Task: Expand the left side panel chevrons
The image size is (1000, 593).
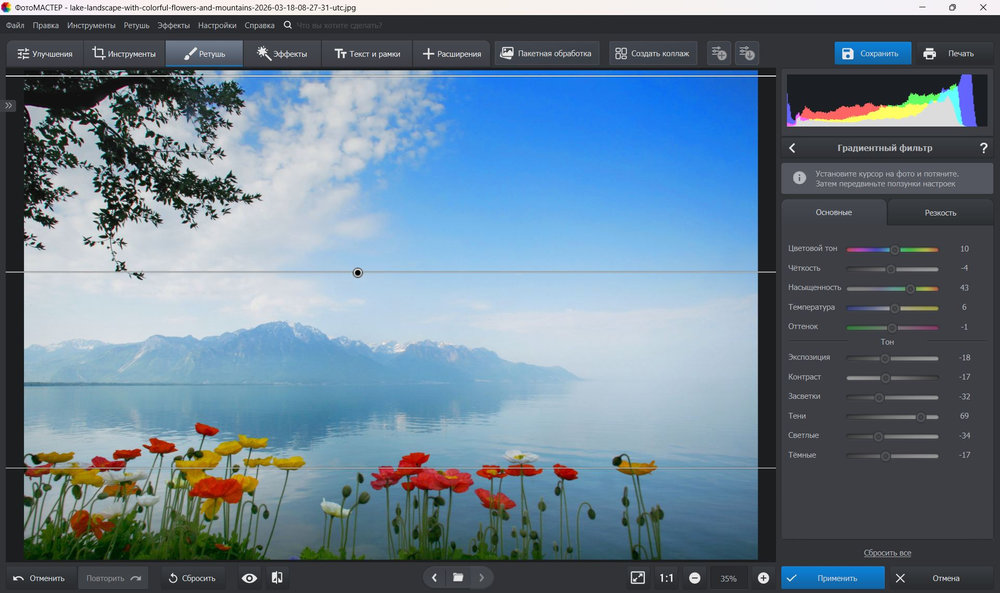Action: click(9, 105)
